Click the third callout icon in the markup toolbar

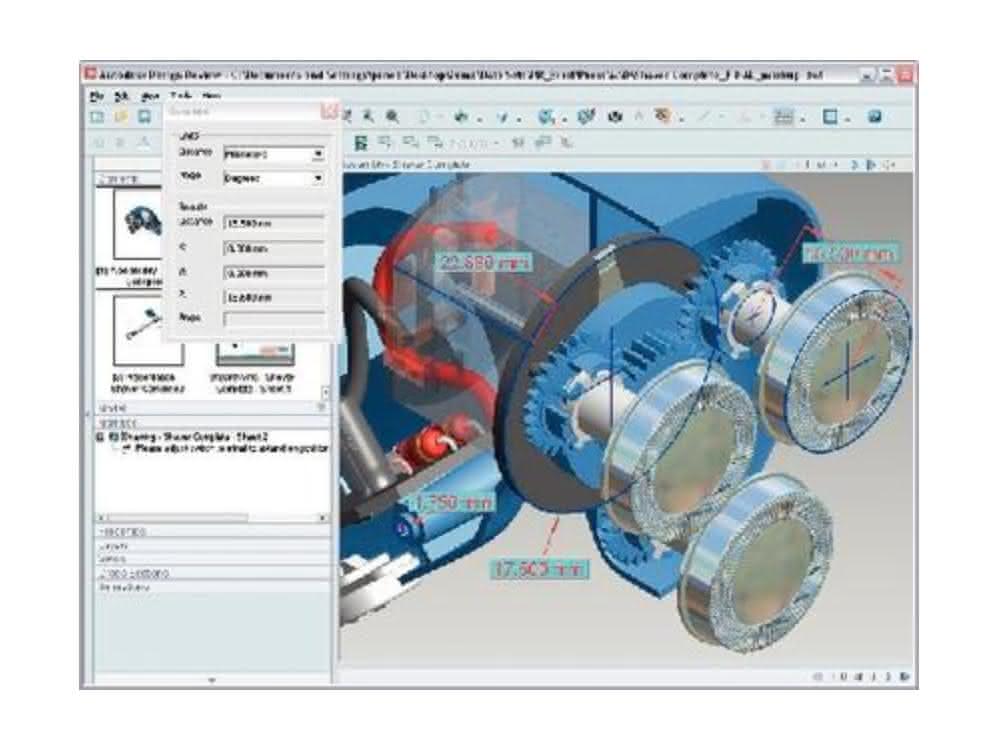(411, 142)
